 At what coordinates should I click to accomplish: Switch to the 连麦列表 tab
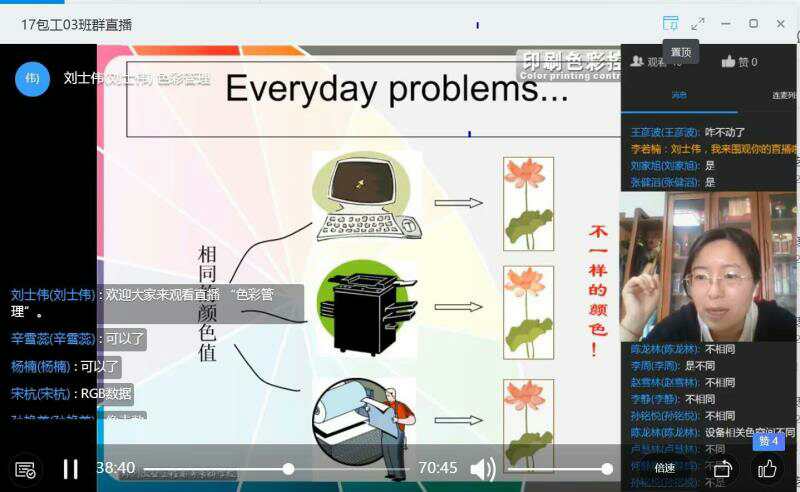[x=782, y=96]
